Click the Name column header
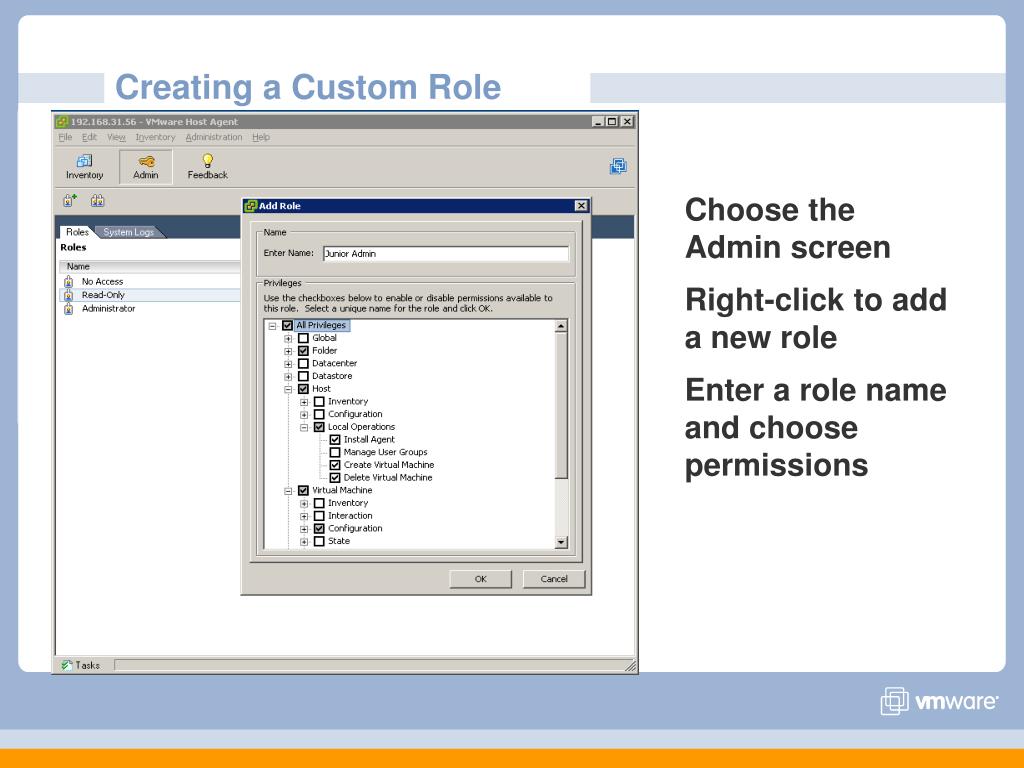The width and height of the screenshot is (1024, 768). click(150, 266)
